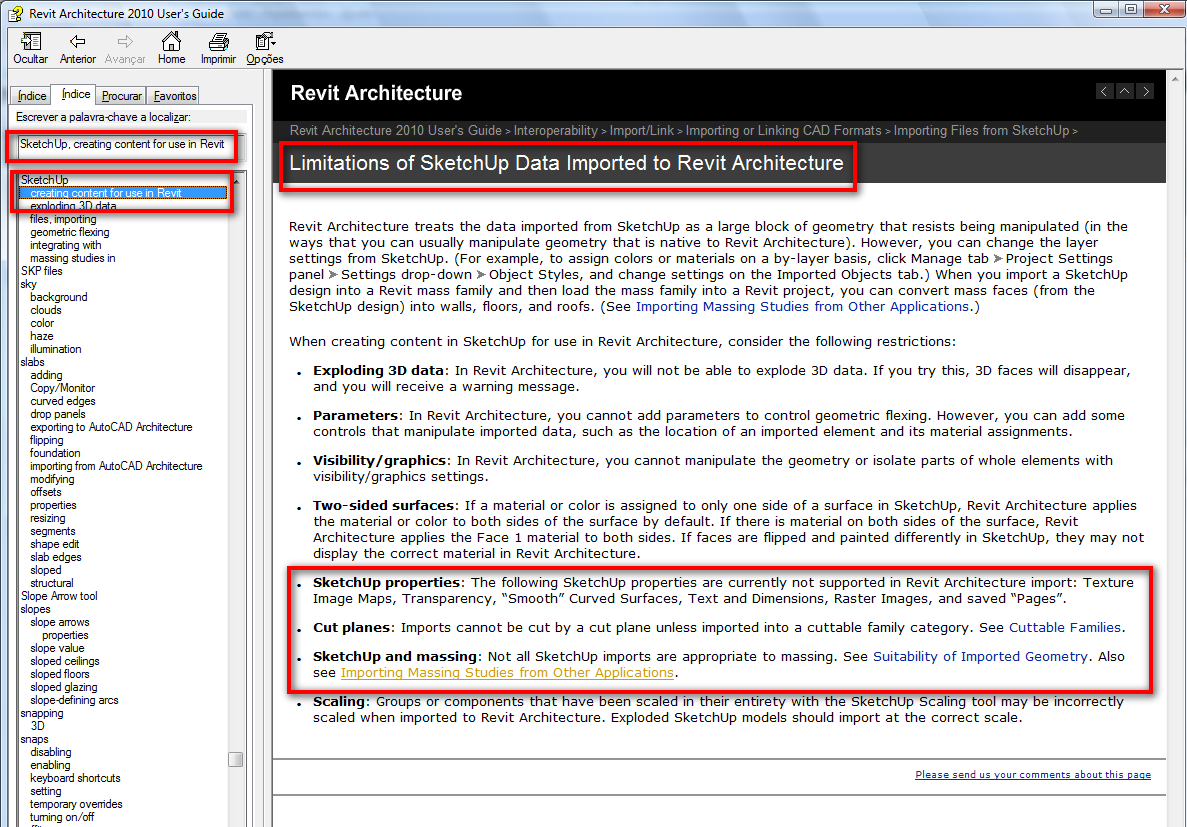The width and height of the screenshot is (1187, 827).
Task: Select 'geometric flexing' index entry
Action: [x=70, y=232]
